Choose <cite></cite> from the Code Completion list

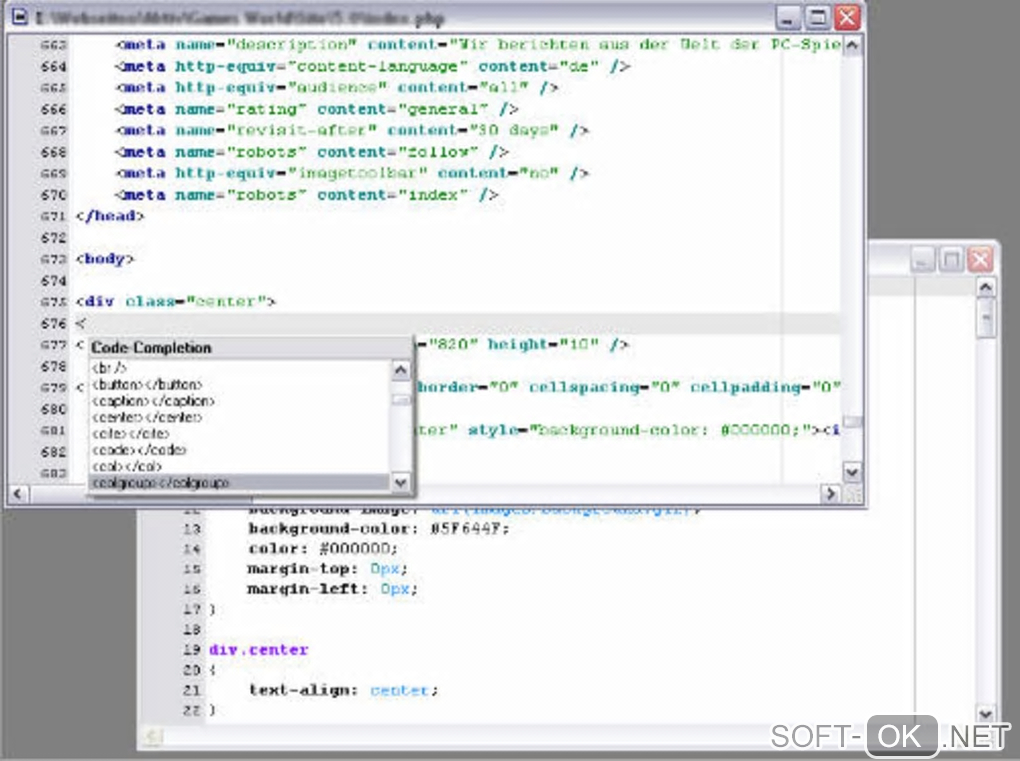(131, 433)
